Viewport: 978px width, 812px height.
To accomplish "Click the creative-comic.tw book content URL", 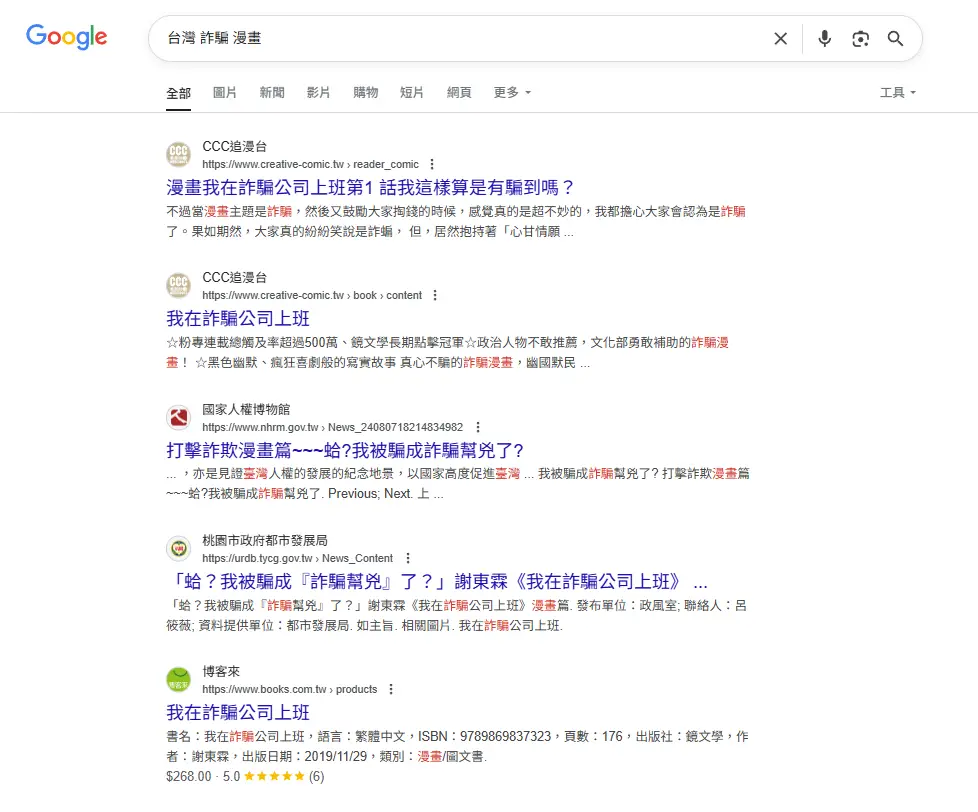I will pyautogui.click(x=312, y=295).
